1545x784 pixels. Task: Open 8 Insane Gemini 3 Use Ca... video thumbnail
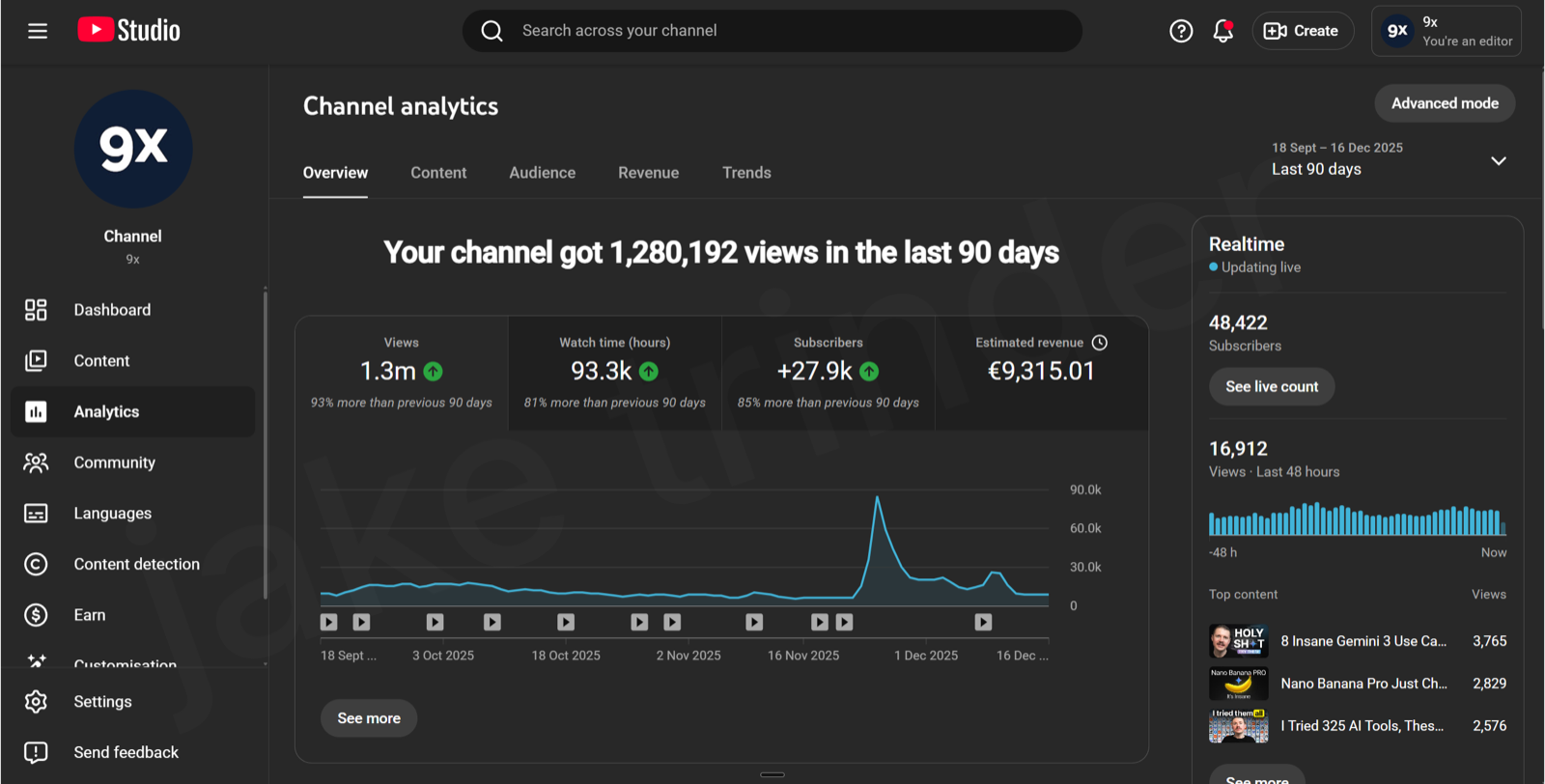(1239, 641)
